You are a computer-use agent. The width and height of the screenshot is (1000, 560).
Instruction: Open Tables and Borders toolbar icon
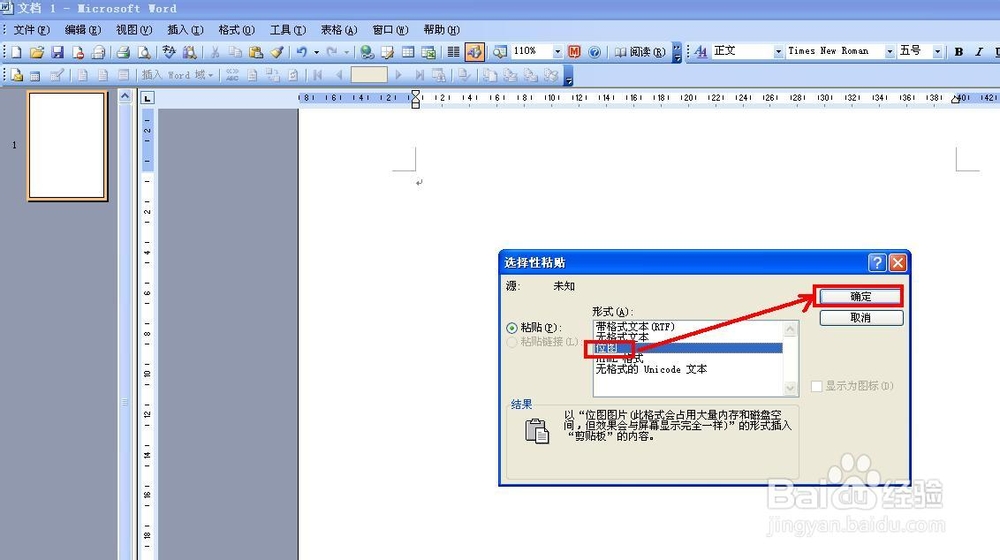coord(387,52)
